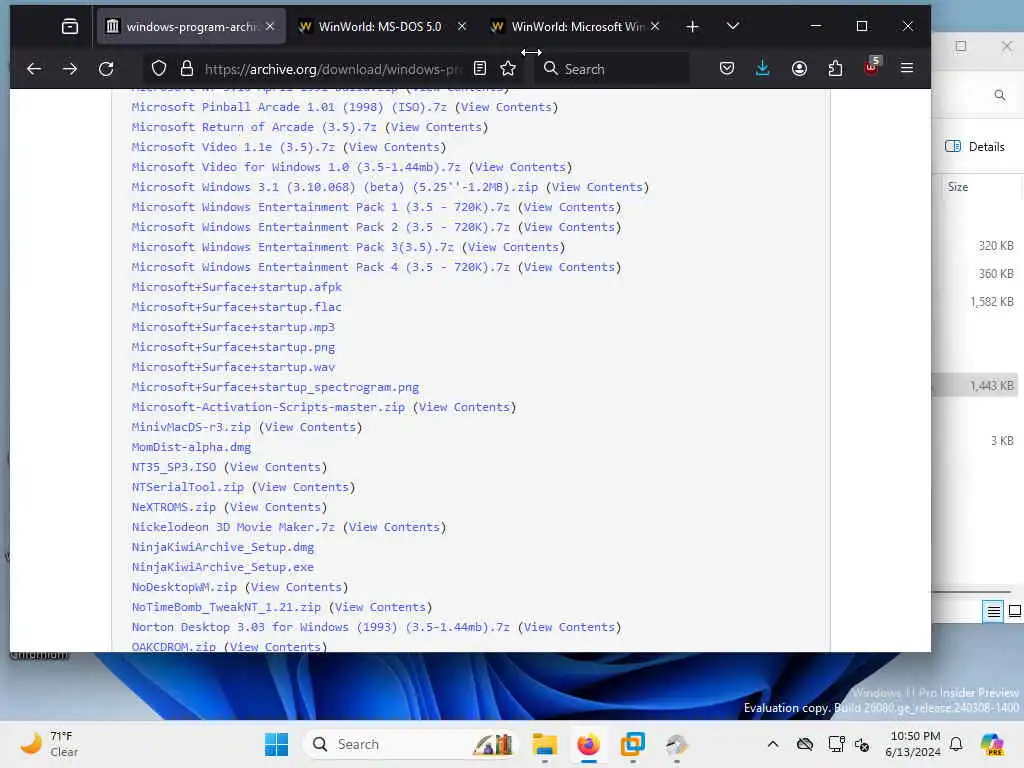Screen dimensions: 1024x768
Task: Download Windows Entertainment Pack 3 file
Action: pos(293,248)
